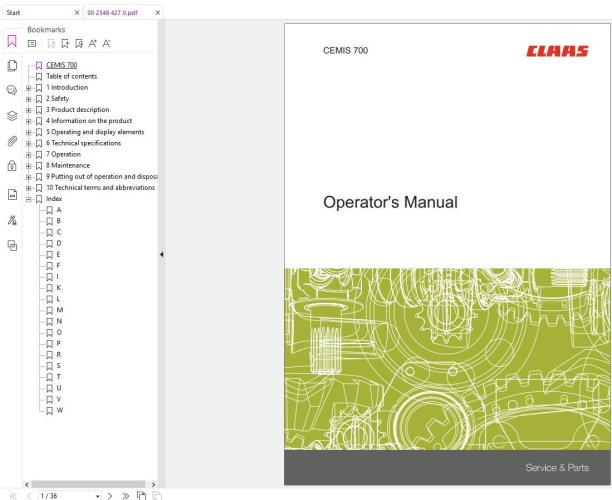Open Index entry M
The width and height of the screenshot is (612, 500).
point(60,310)
